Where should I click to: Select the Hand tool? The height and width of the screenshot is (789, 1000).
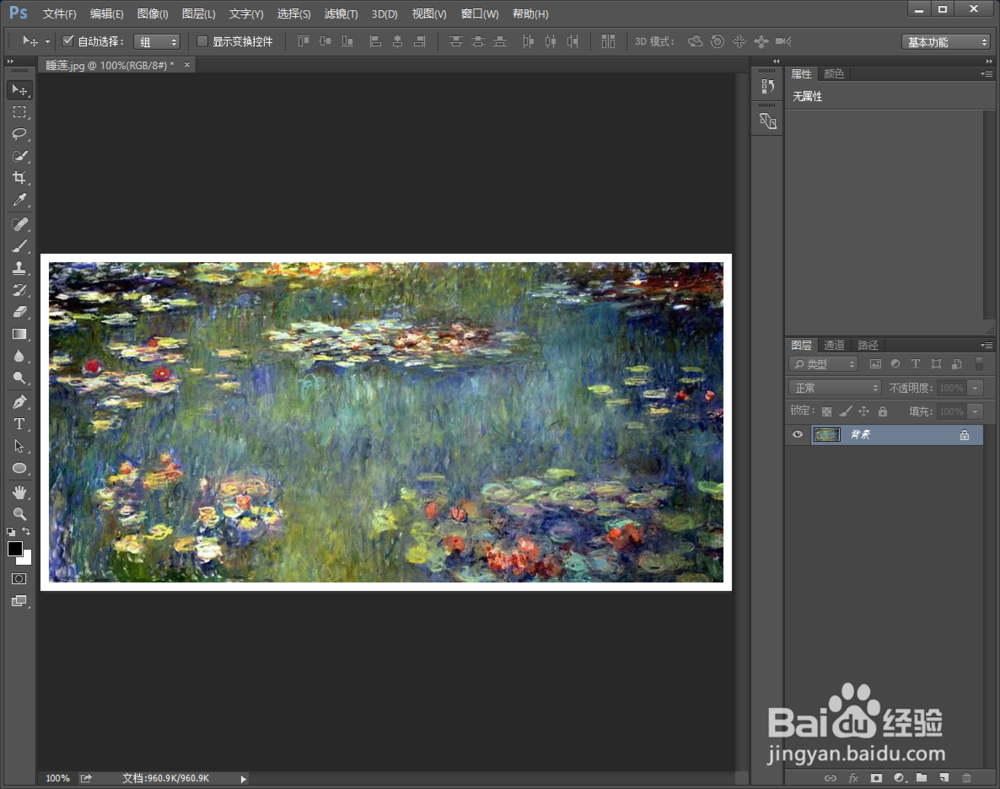click(19, 492)
